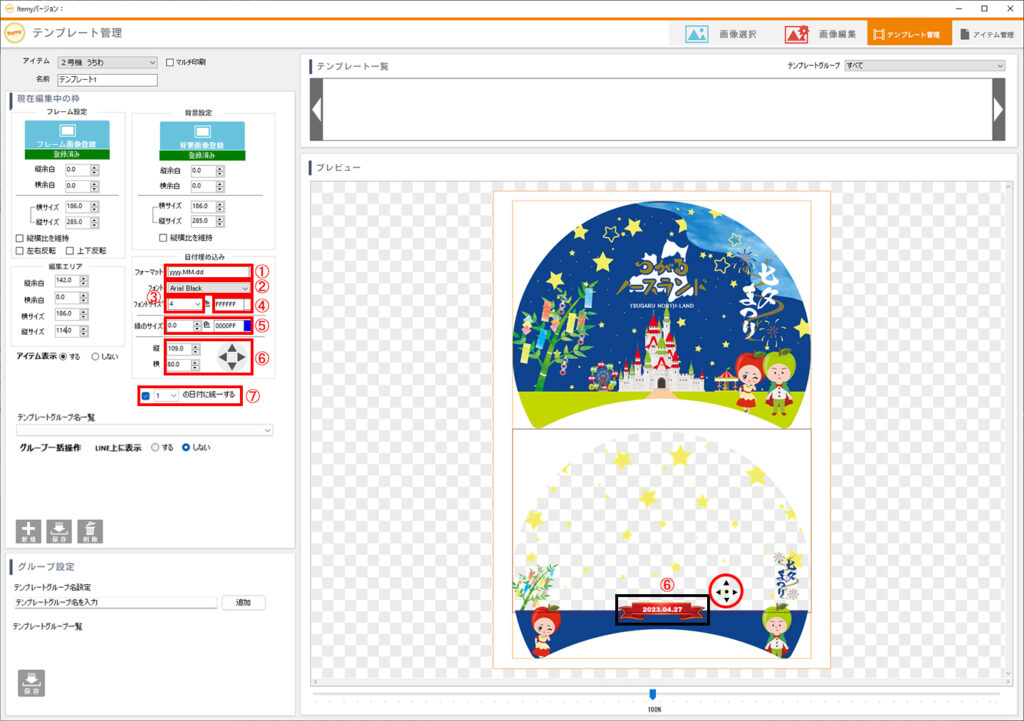Click the background image registration button (背景画像登録)
The image size is (1024, 721).
point(203,136)
